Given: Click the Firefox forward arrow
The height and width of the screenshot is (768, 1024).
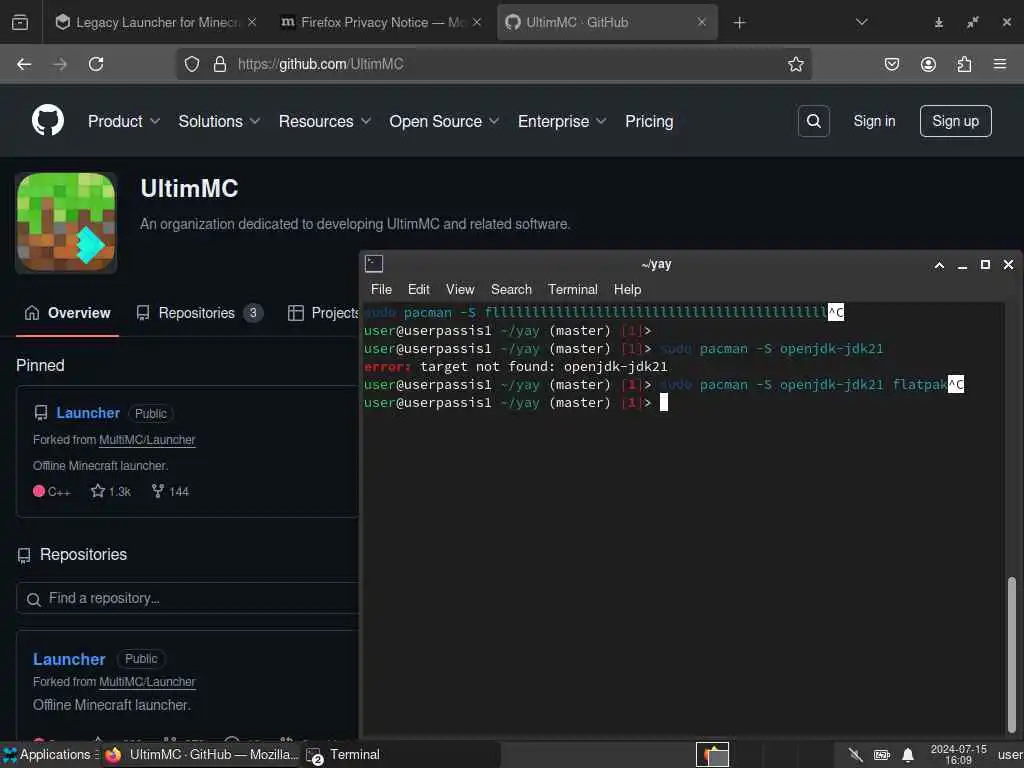Looking at the screenshot, I should [x=60, y=64].
